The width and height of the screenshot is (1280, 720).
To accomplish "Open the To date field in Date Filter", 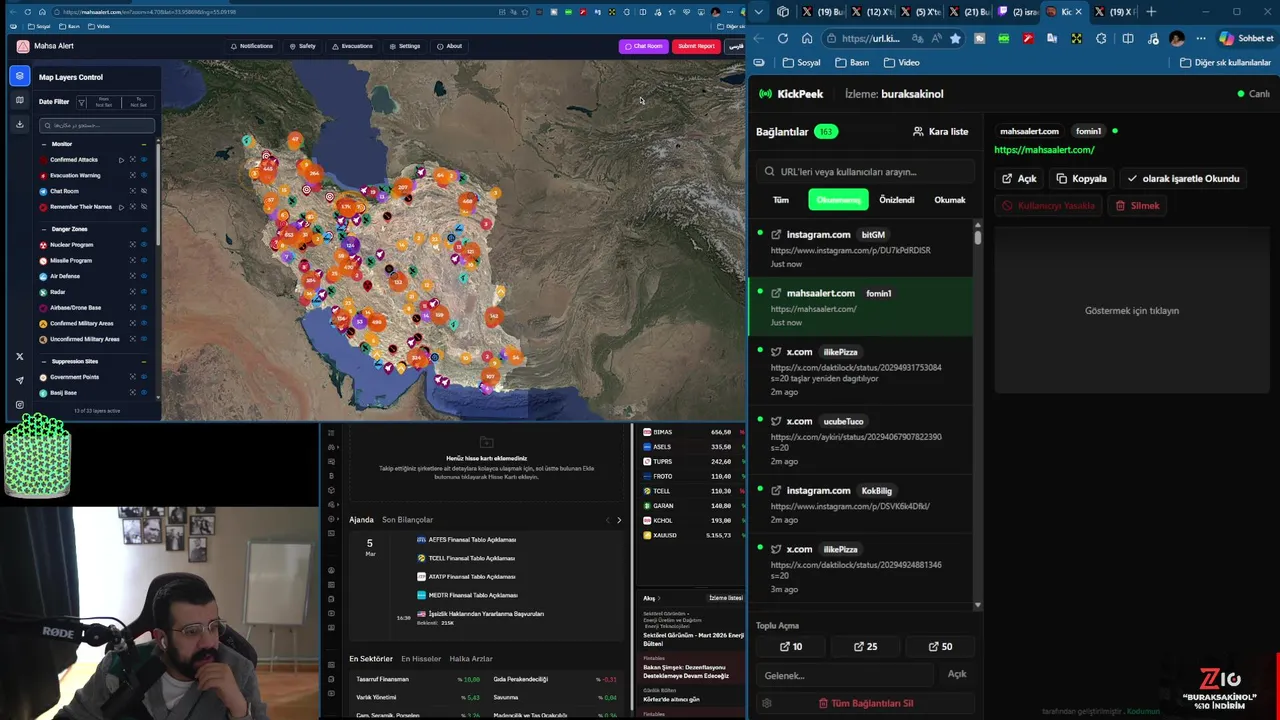I will click(138, 102).
